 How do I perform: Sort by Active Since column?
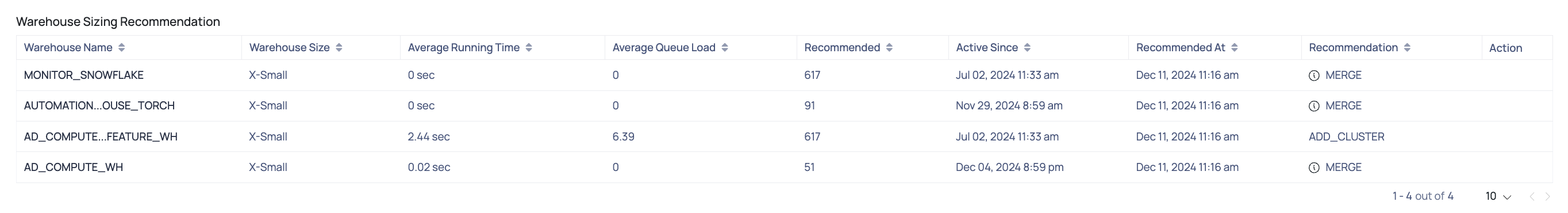1028,48
